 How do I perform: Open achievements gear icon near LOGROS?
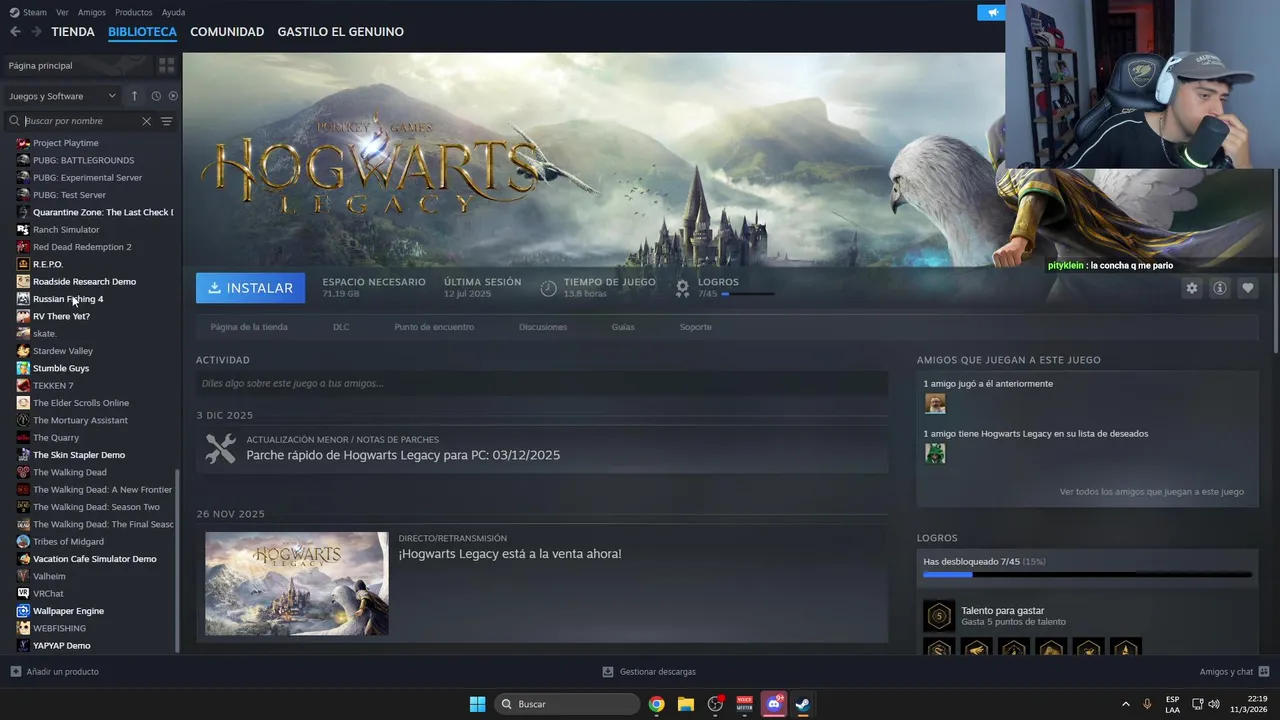pos(683,288)
